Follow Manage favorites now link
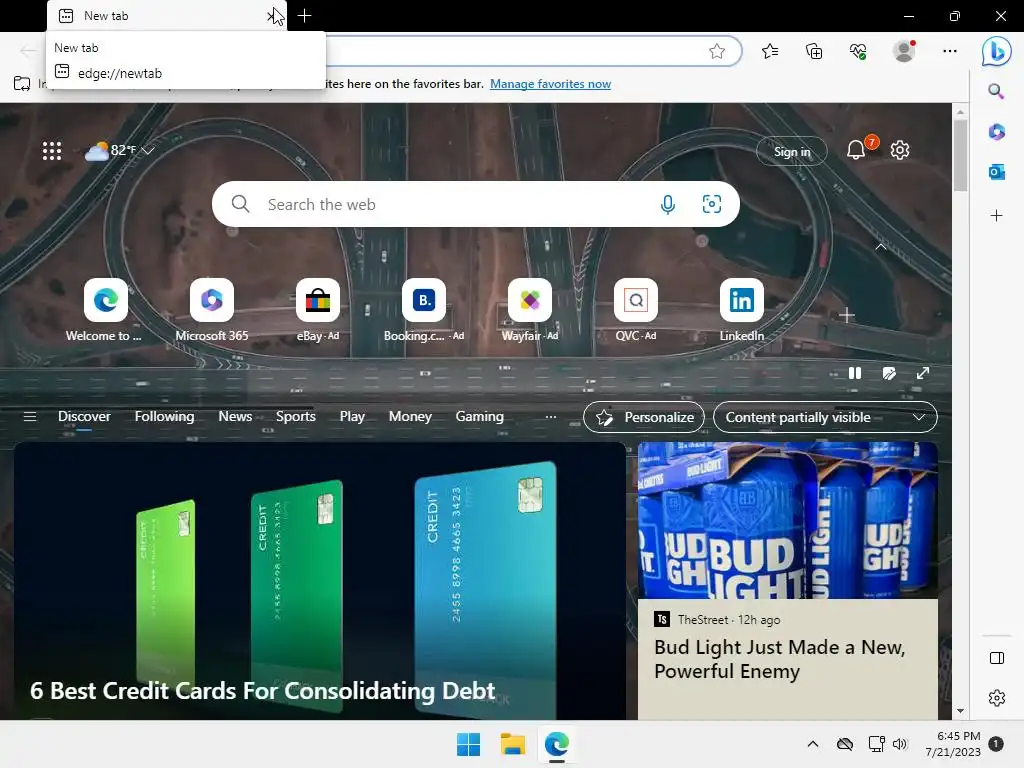 point(551,84)
